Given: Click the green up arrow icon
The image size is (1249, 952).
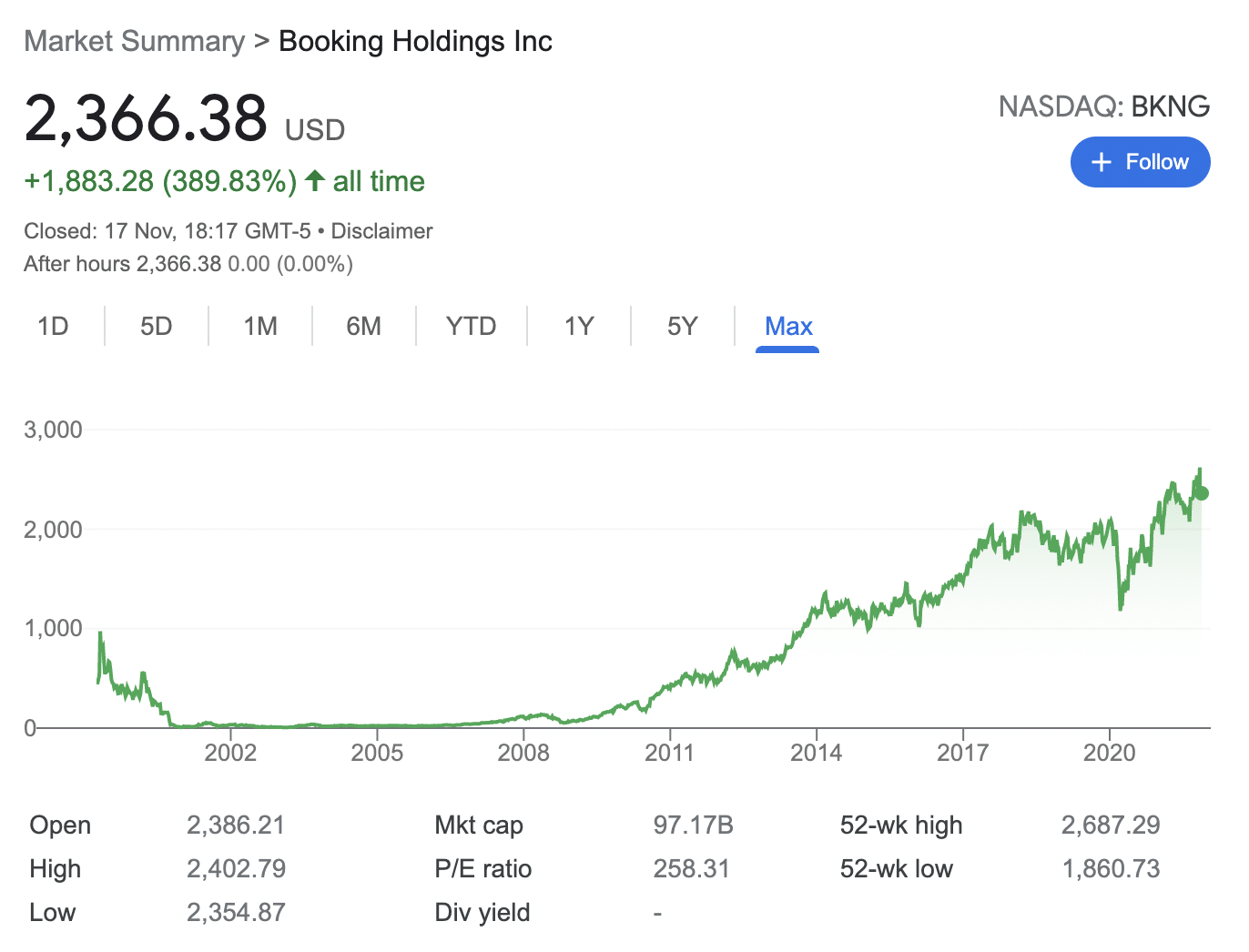Looking at the screenshot, I should (x=315, y=180).
